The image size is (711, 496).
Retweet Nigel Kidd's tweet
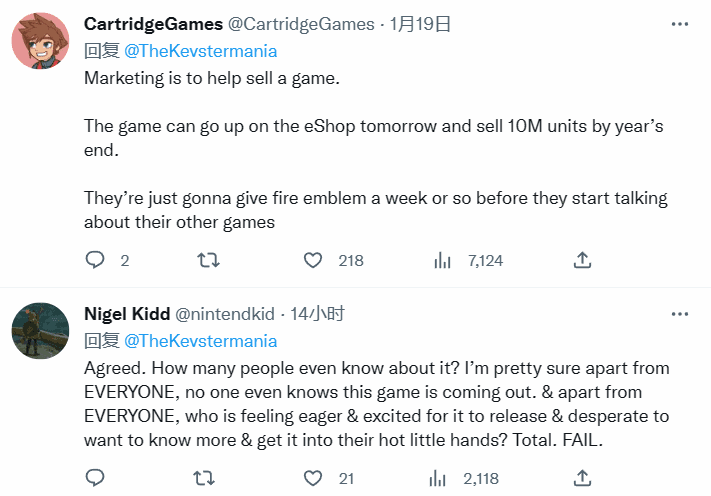tap(208, 479)
